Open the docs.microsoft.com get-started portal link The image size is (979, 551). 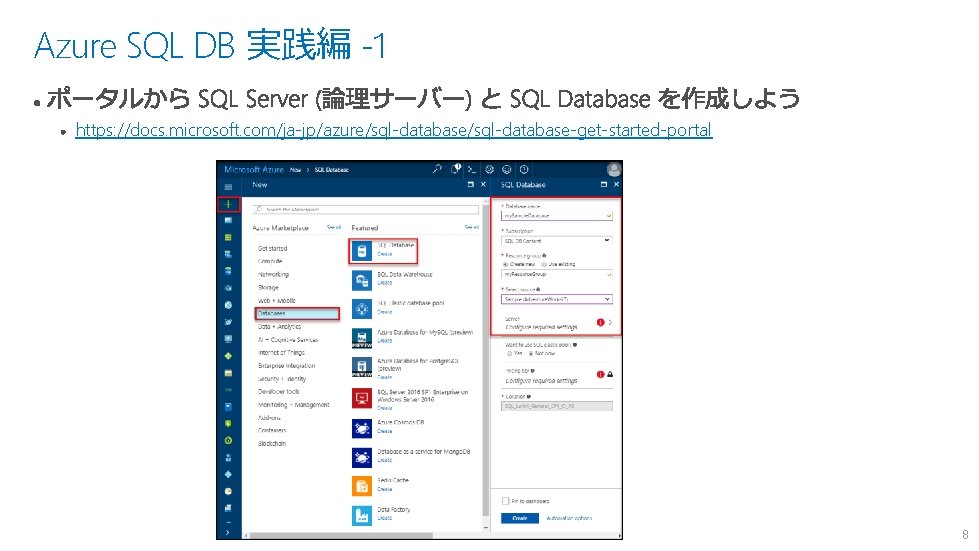coord(394,130)
